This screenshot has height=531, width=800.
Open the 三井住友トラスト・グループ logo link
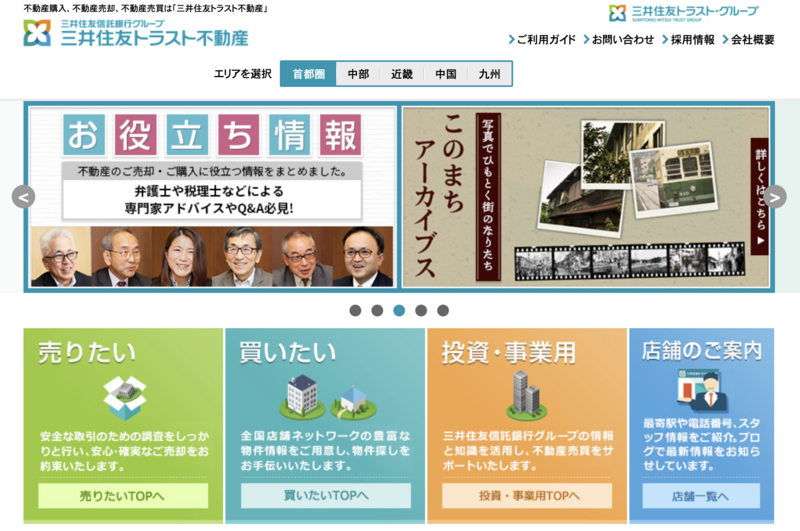tap(684, 13)
